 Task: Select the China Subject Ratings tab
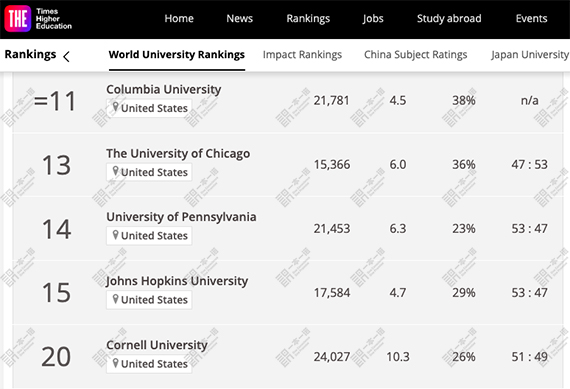tap(416, 55)
